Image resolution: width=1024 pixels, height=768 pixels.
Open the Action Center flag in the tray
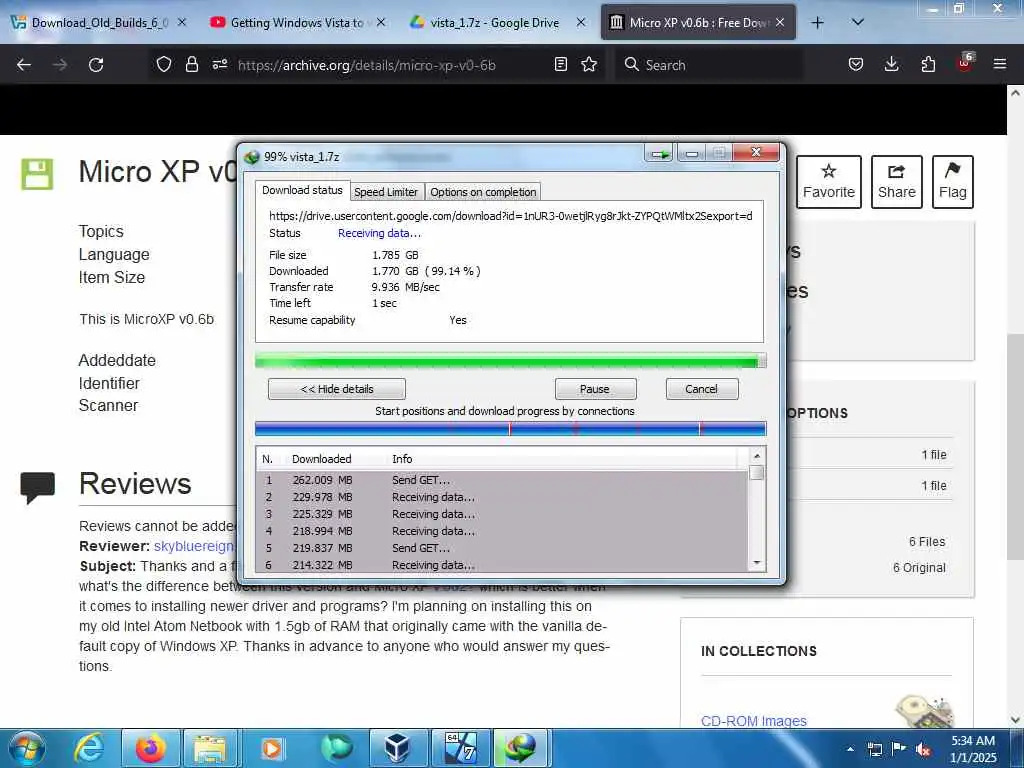[899, 749]
